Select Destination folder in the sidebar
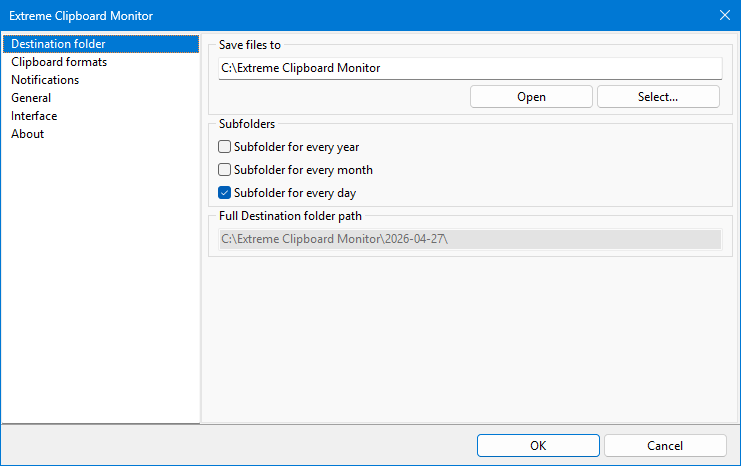The height and width of the screenshot is (466, 741). 101,44
